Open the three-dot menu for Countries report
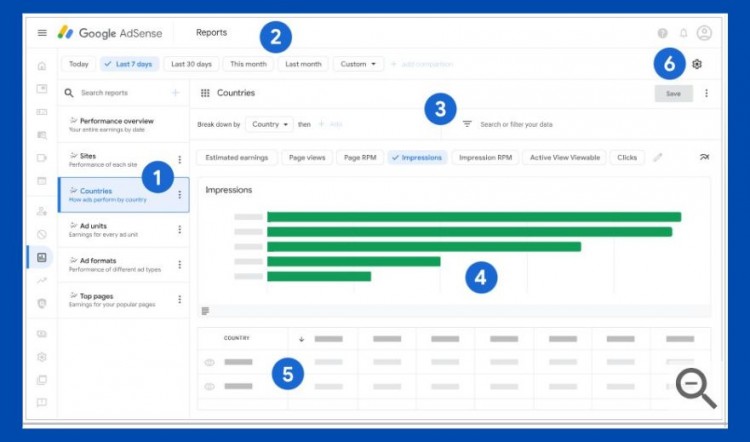Screen dimensions: 750x442 [180, 195]
